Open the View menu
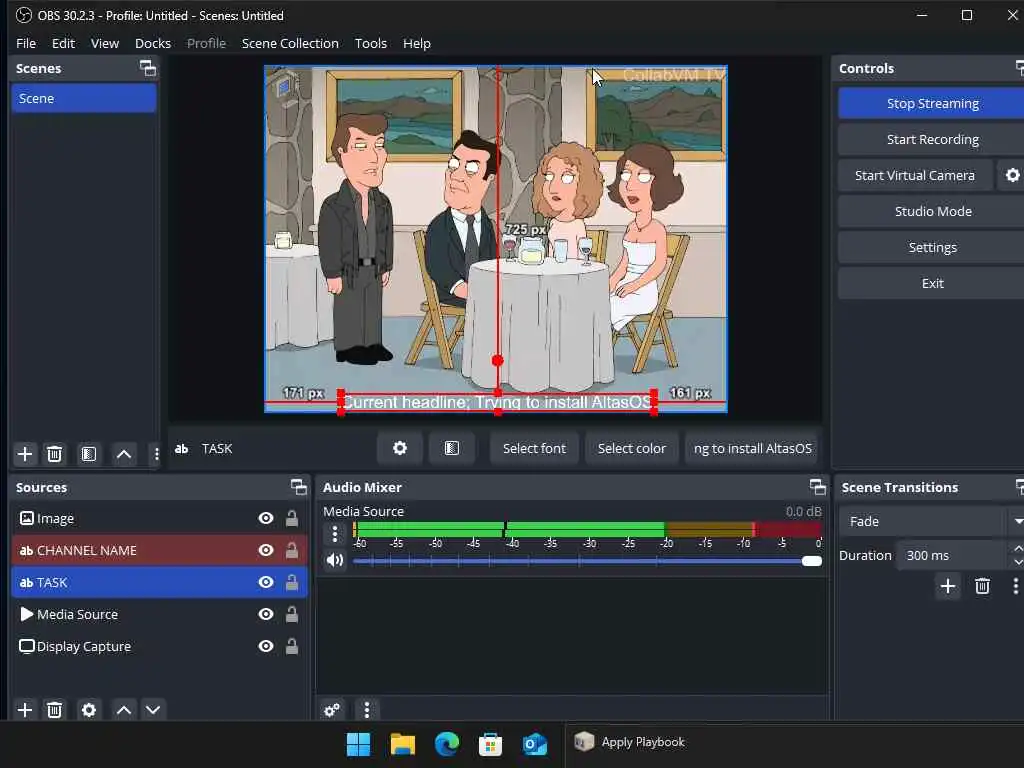Image resolution: width=1024 pixels, height=768 pixels. click(104, 43)
